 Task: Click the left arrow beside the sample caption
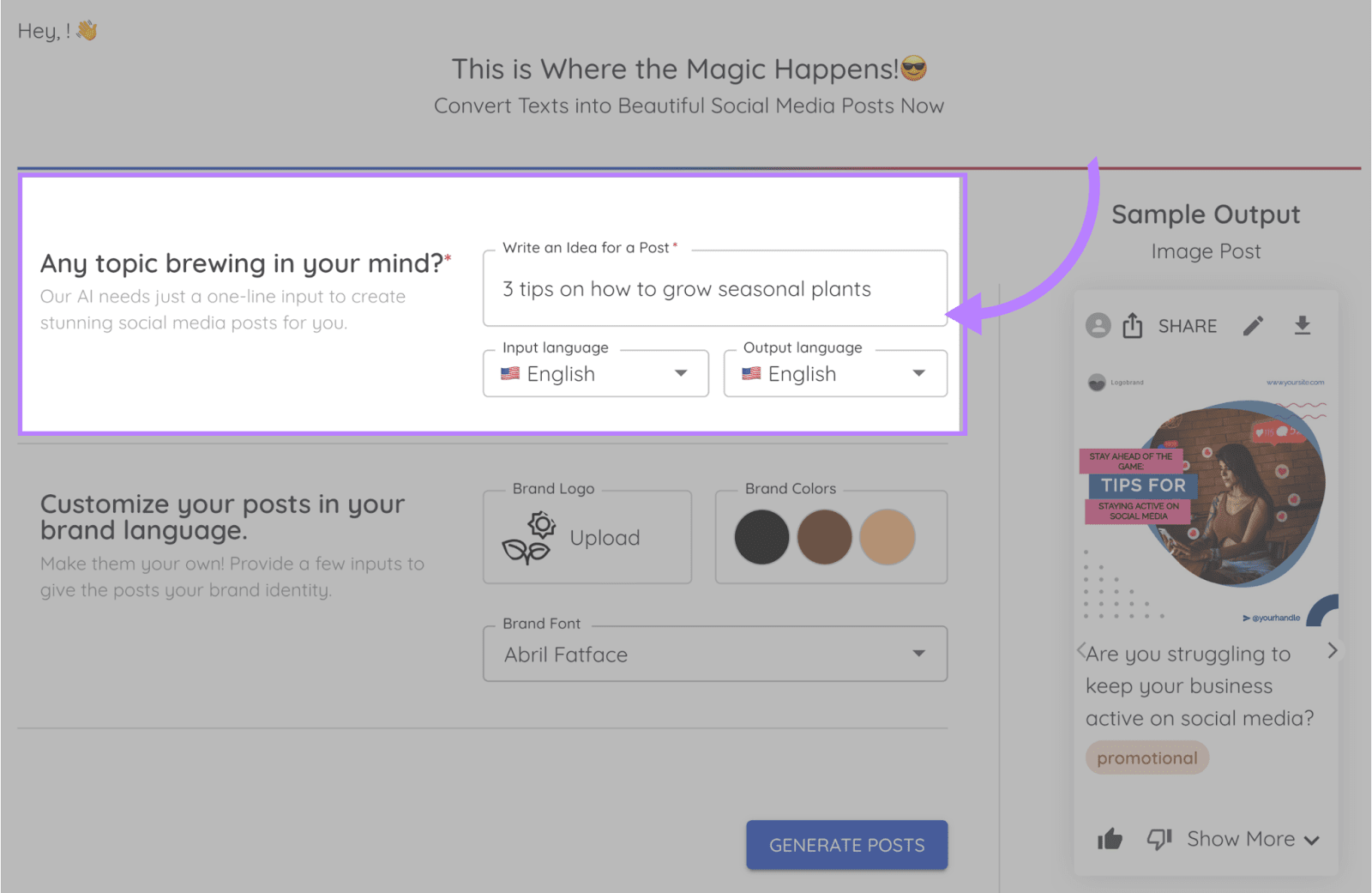(1081, 652)
